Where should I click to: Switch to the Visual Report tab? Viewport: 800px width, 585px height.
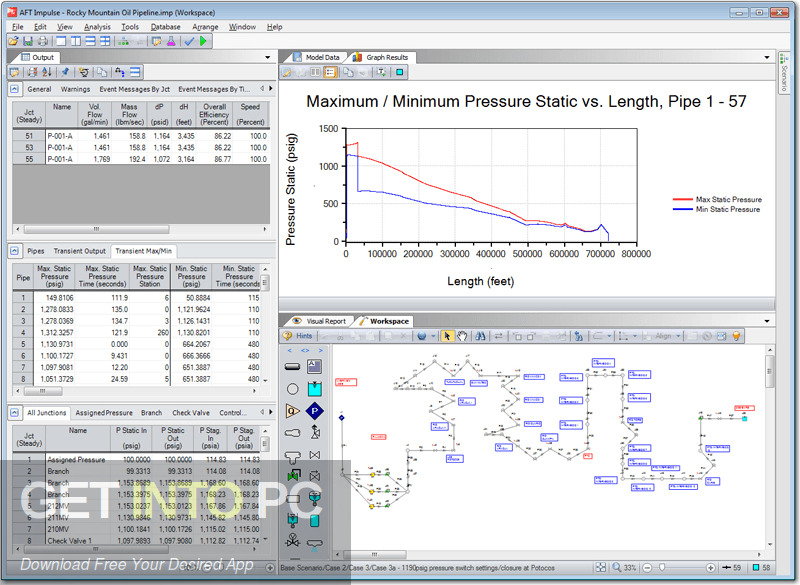pos(320,321)
